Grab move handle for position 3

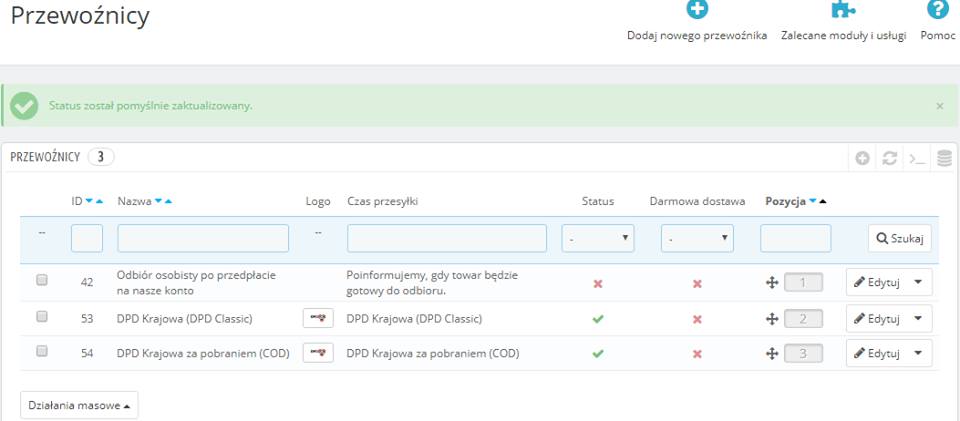772,353
